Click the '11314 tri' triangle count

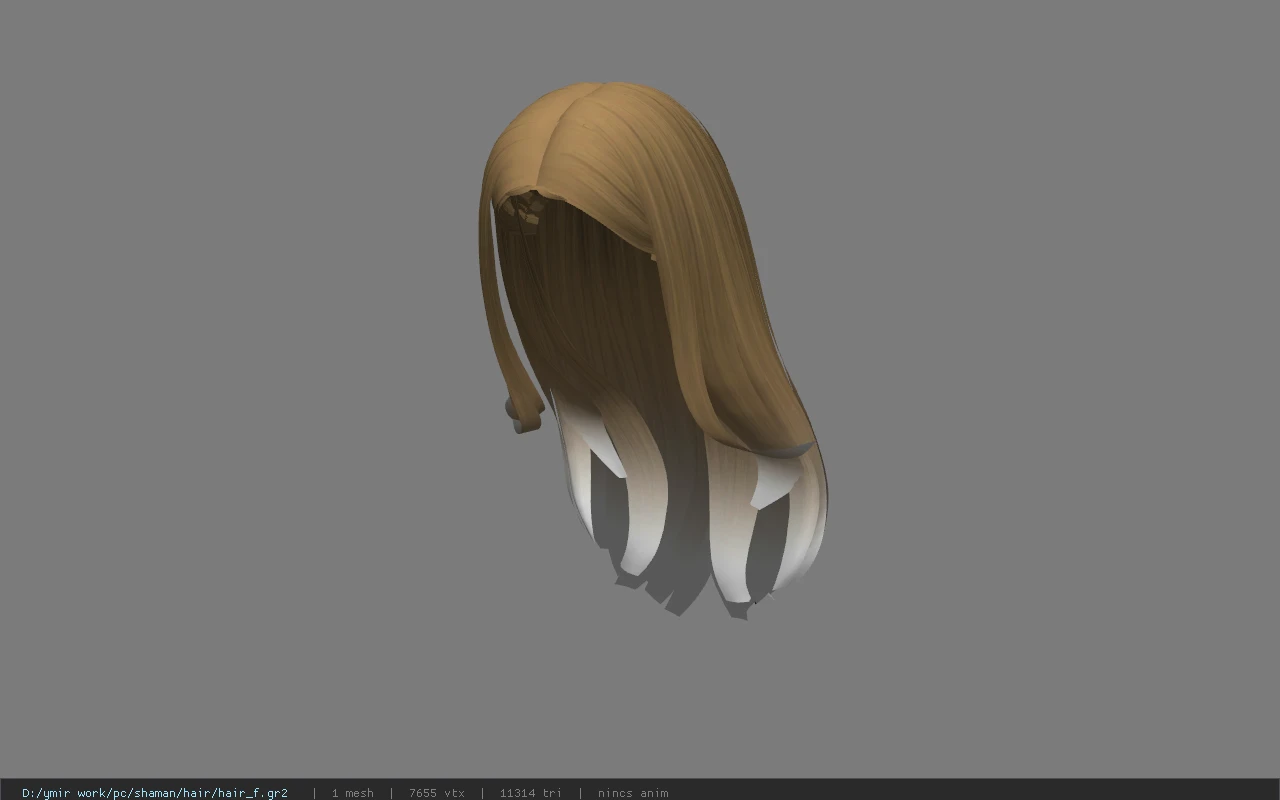point(531,793)
